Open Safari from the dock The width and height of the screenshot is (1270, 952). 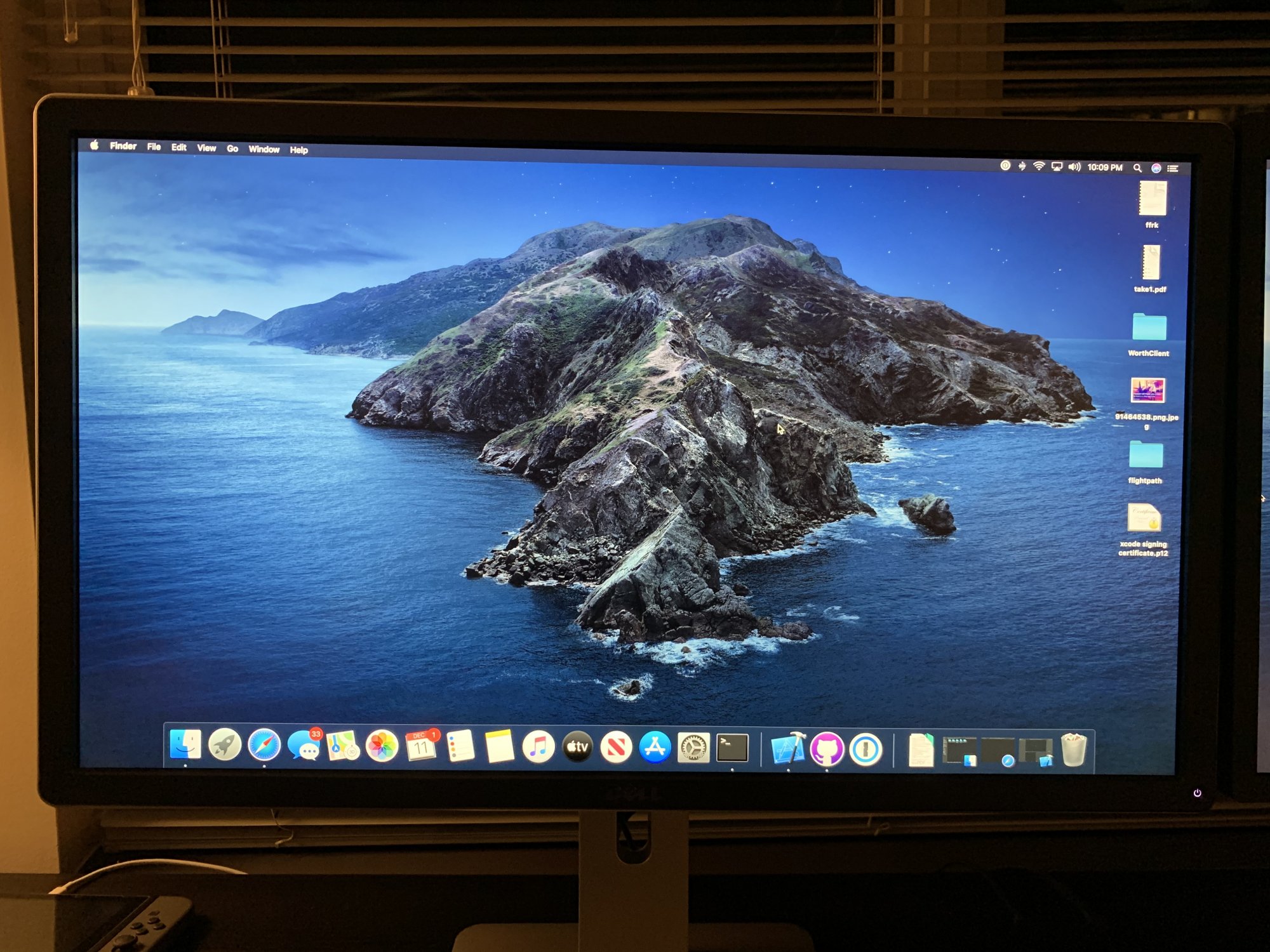click(x=264, y=745)
